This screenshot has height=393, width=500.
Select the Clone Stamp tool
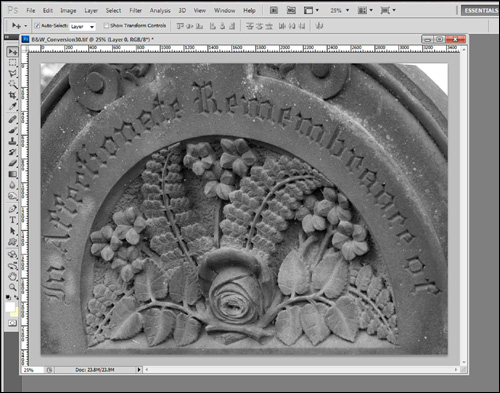(x=13, y=141)
